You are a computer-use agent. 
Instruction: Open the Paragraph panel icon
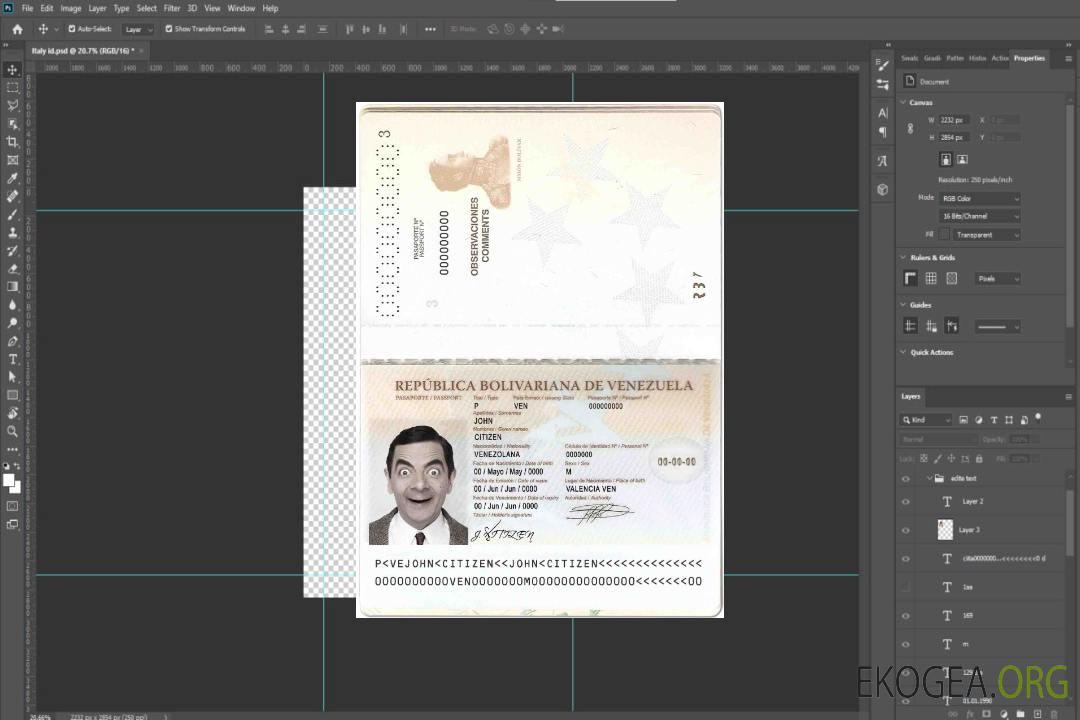(882, 132)
